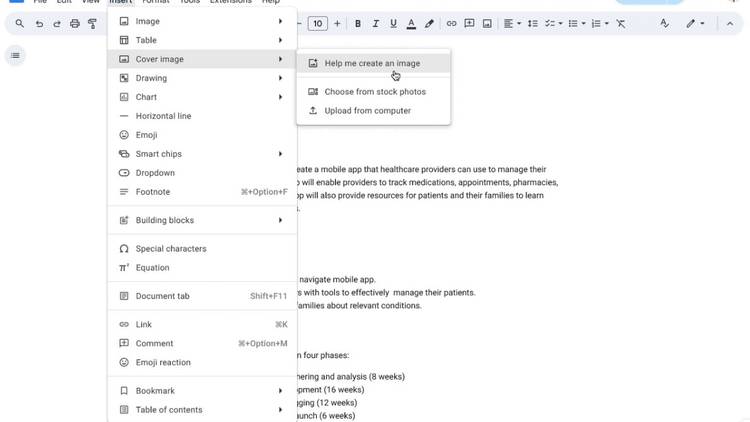Click the insert link toolbar icon
Image resolution: width=750 pixels, height=422 pixels.
[451, 23]
